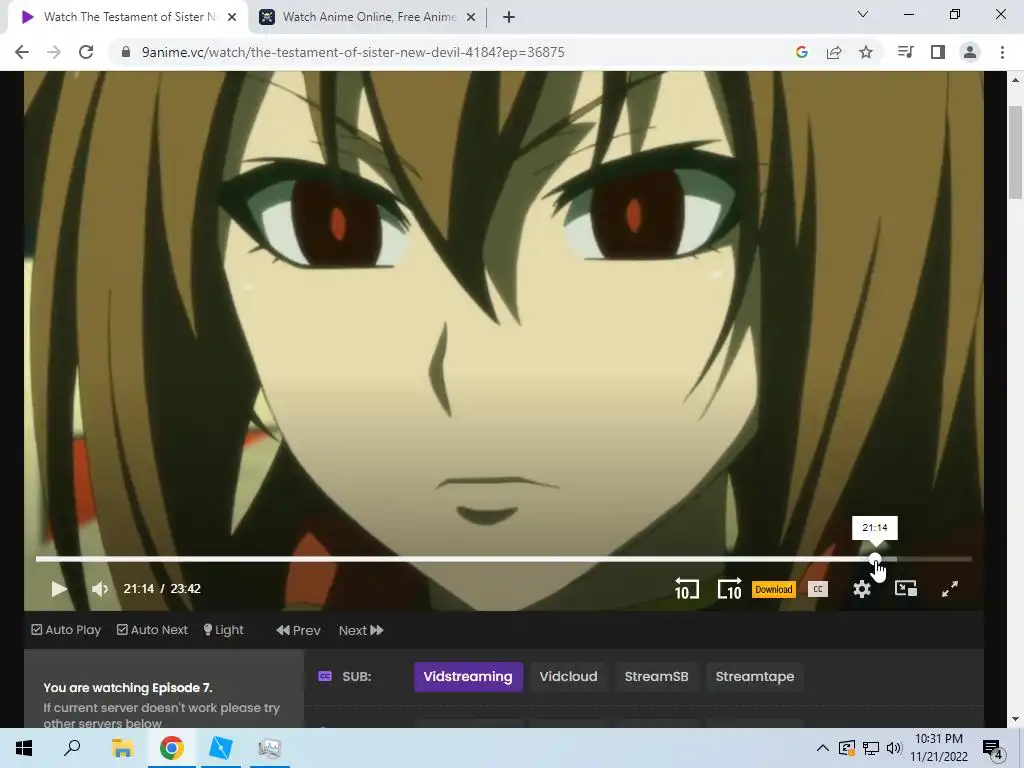Close the Watch Anime Online tab
Image resolution: width=1024 pixels, height=768 pixels.
coord(471,17)
